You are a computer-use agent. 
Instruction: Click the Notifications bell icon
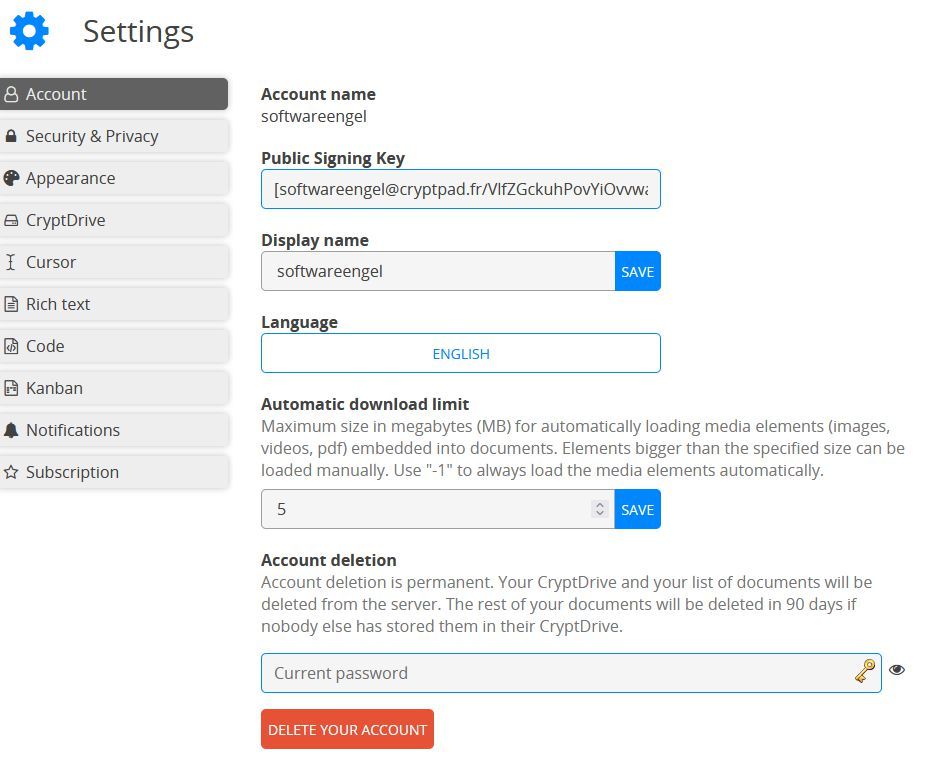pyautogui.click(x=11, y=430)
